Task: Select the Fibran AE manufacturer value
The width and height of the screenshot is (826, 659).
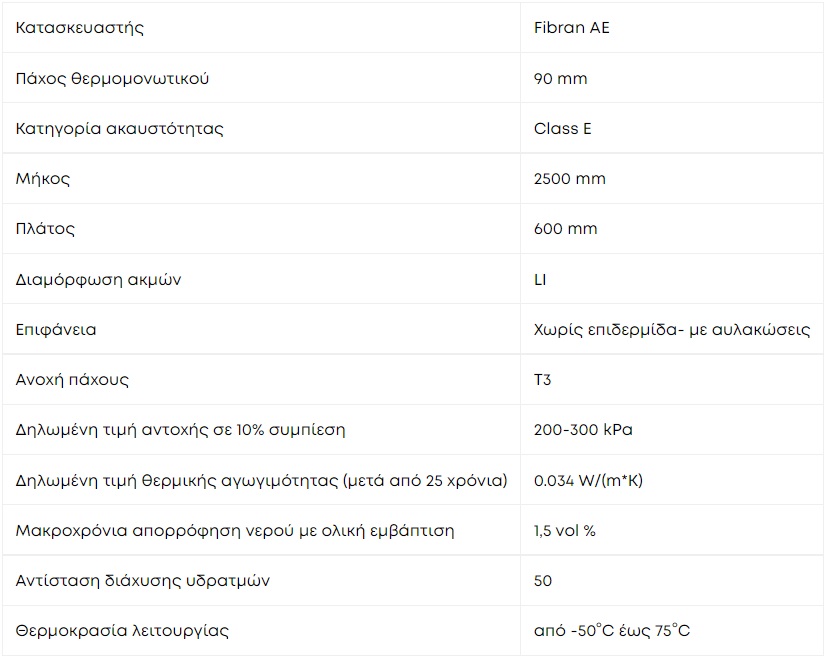Action: click(572, 27)
